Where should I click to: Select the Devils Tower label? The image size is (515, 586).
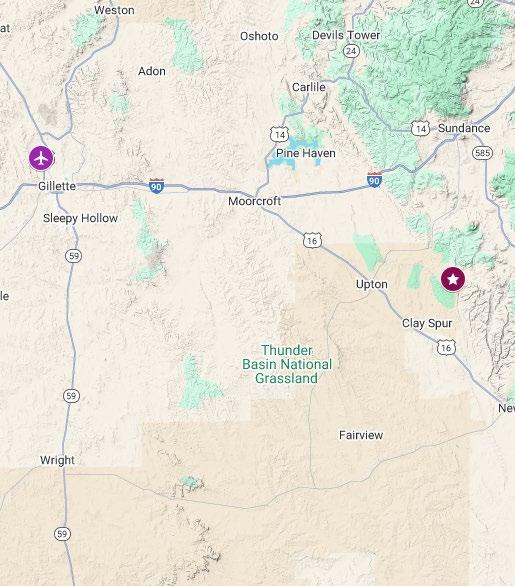346,35
